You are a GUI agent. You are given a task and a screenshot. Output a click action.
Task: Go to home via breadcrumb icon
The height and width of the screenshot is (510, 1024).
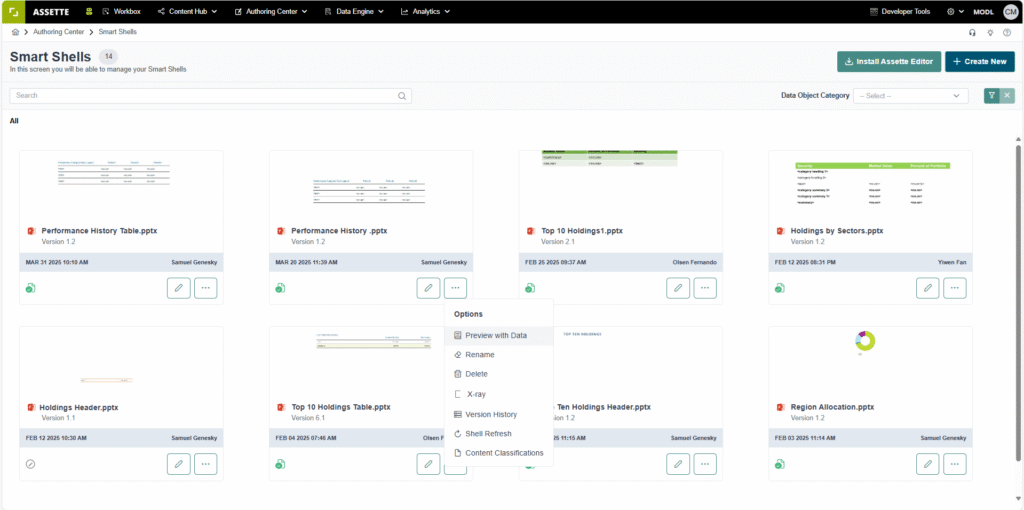click(x=15, y=31)
